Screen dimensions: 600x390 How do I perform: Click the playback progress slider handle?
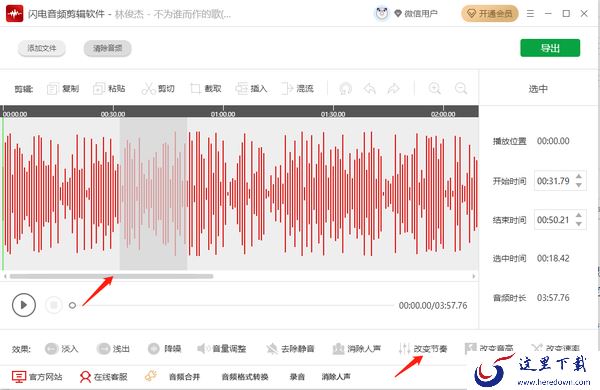[x=72, y=305]
